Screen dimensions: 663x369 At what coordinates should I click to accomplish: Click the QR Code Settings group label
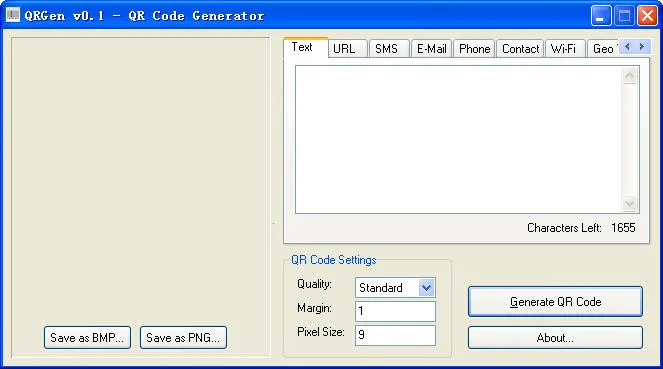click(334, 260)
